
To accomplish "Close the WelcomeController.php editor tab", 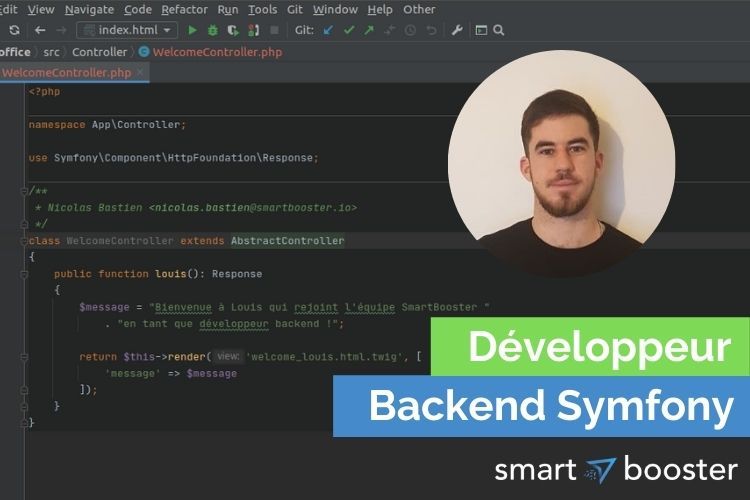I will (140, 72).
